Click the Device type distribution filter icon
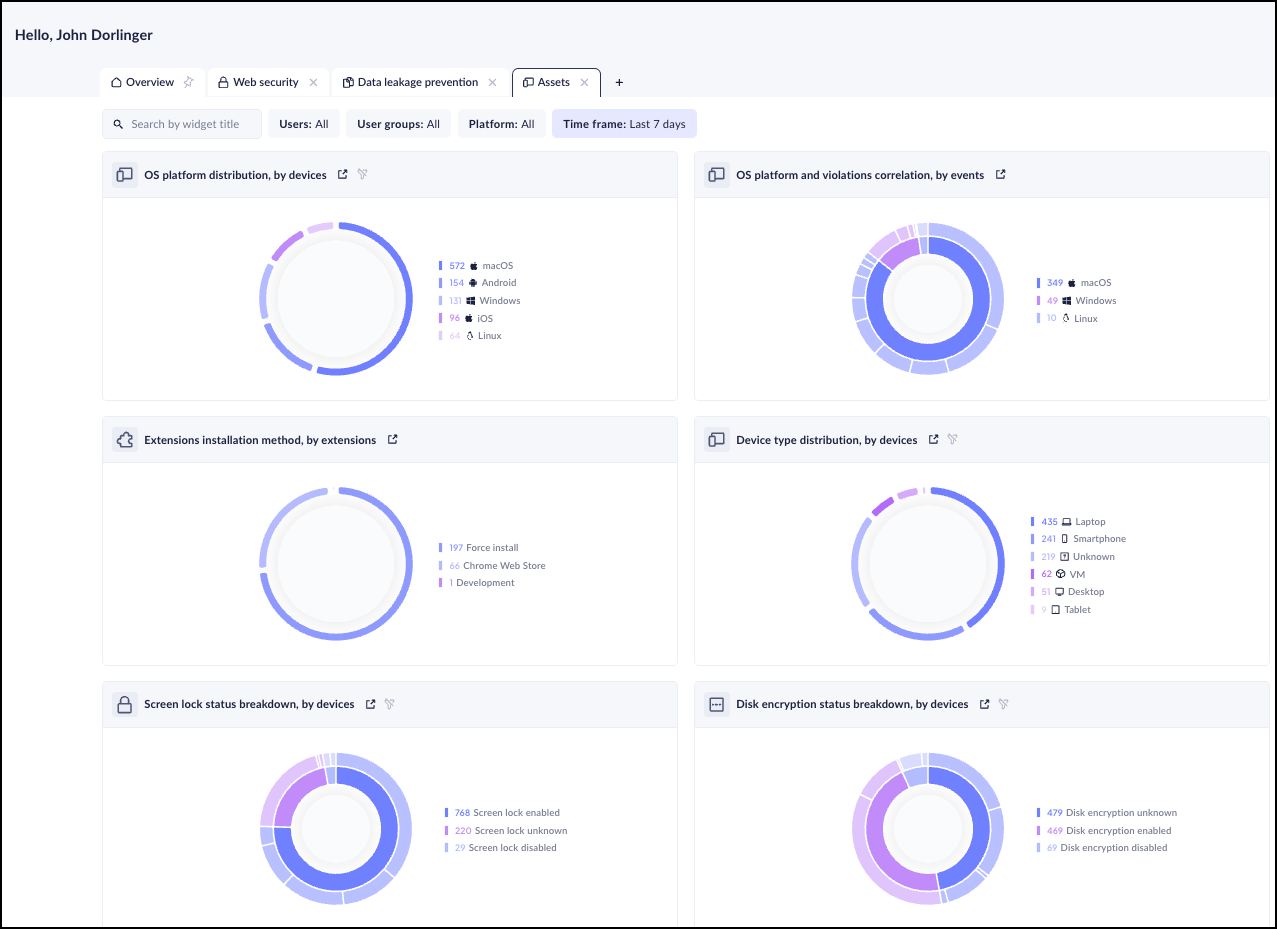This screenshot has height=929, width=1277. [953, 440]
